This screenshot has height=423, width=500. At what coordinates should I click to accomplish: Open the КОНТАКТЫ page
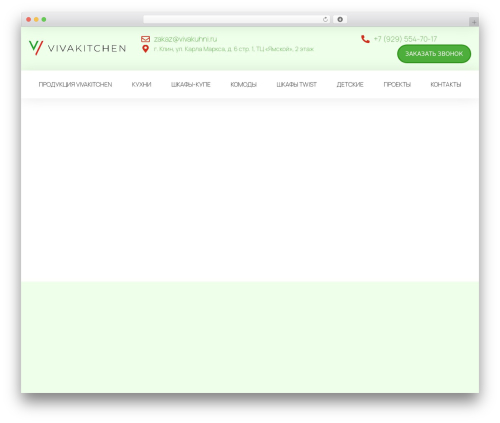[446, 85]
